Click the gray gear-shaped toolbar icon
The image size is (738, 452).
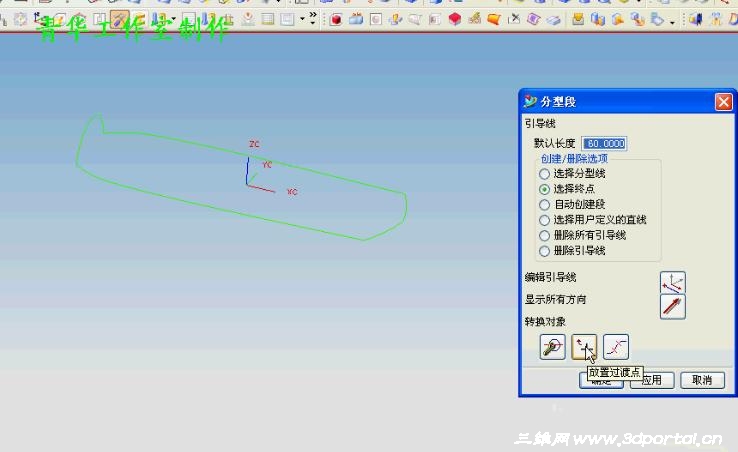point(20,19)
